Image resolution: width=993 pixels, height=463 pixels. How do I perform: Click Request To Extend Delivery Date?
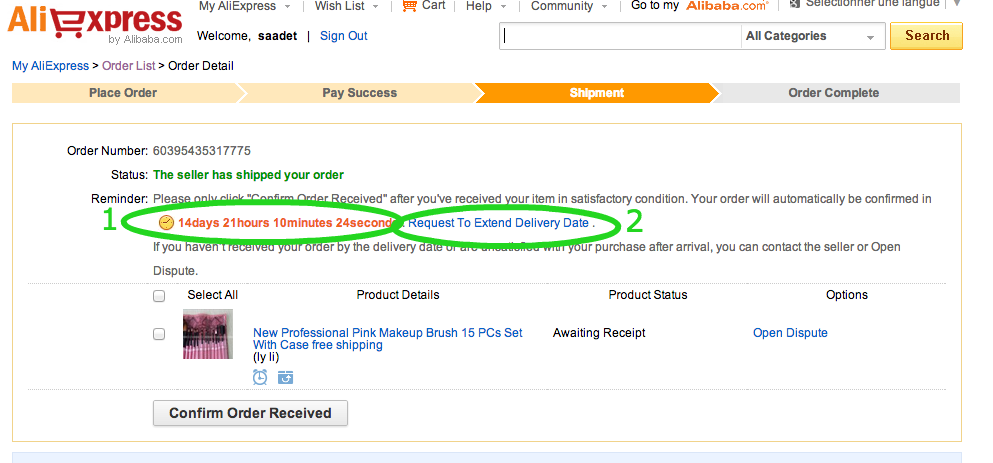pos(498,223)
